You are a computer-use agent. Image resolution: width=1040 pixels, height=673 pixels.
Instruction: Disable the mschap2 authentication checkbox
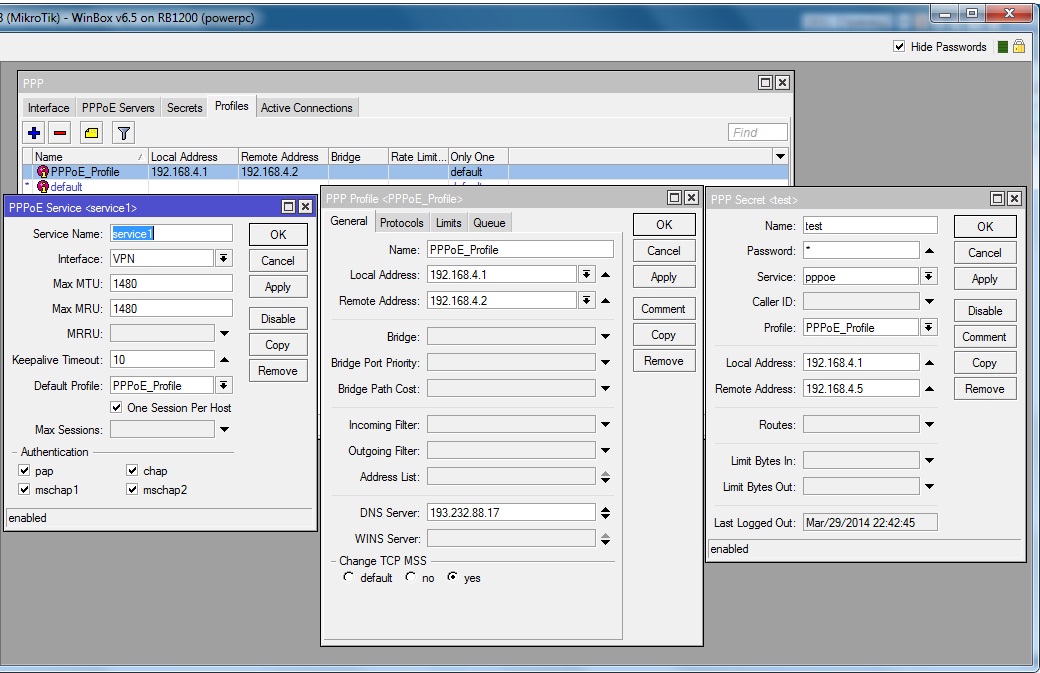[x=133, y=490]
